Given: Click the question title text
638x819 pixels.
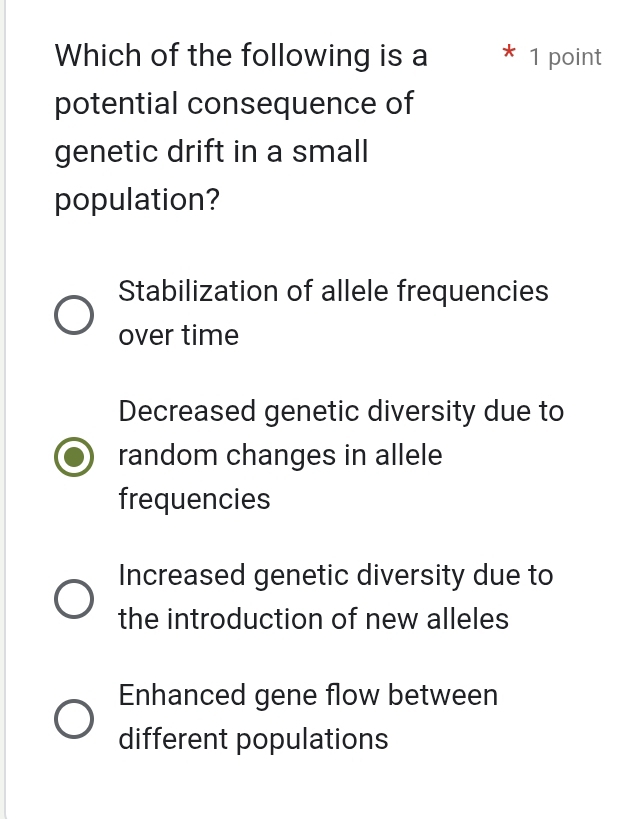Looking at the screenshot, I should [240, 55].
